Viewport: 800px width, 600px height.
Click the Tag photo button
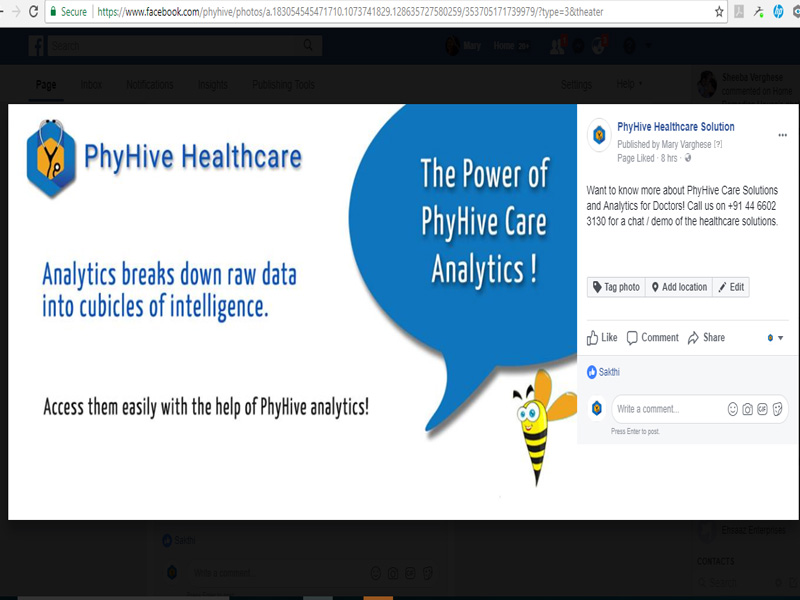[616, 287]
